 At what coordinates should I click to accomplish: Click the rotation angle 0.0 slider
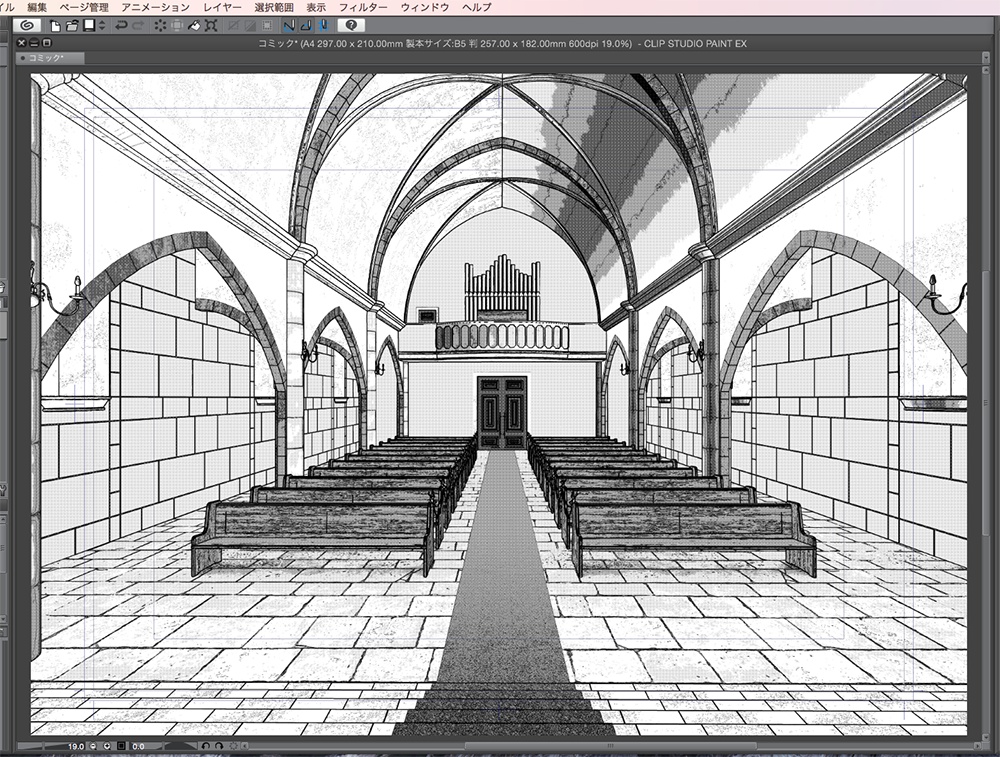[x=163, y=746]
